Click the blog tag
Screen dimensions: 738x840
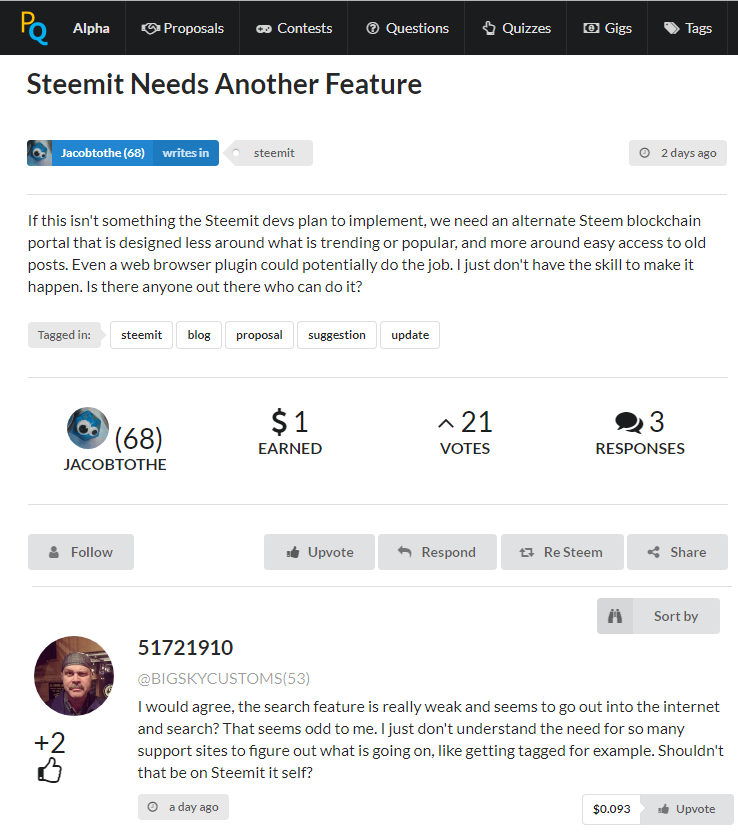(199, 335)
